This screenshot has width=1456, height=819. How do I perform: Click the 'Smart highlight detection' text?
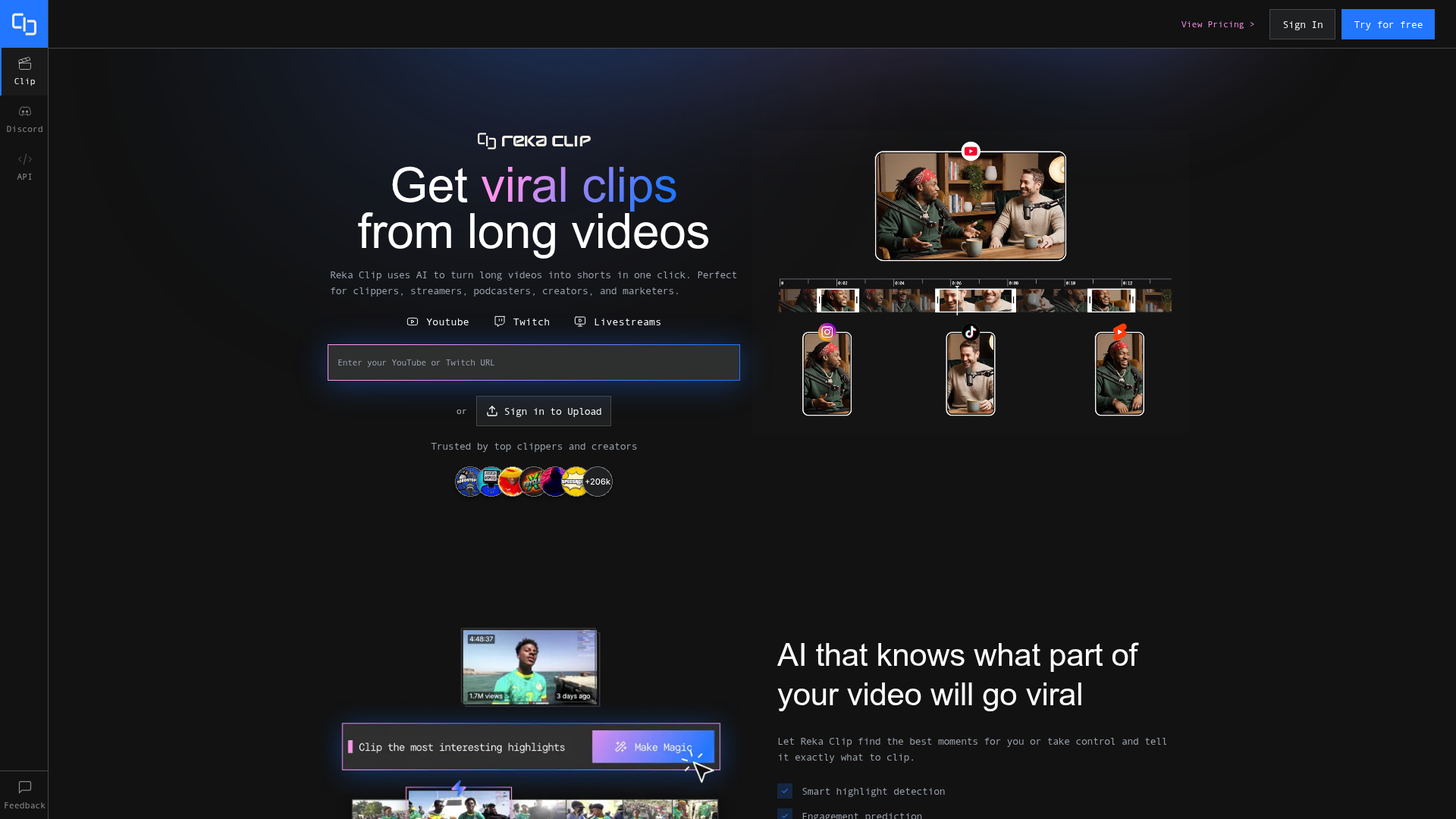[x=874, y=791]
